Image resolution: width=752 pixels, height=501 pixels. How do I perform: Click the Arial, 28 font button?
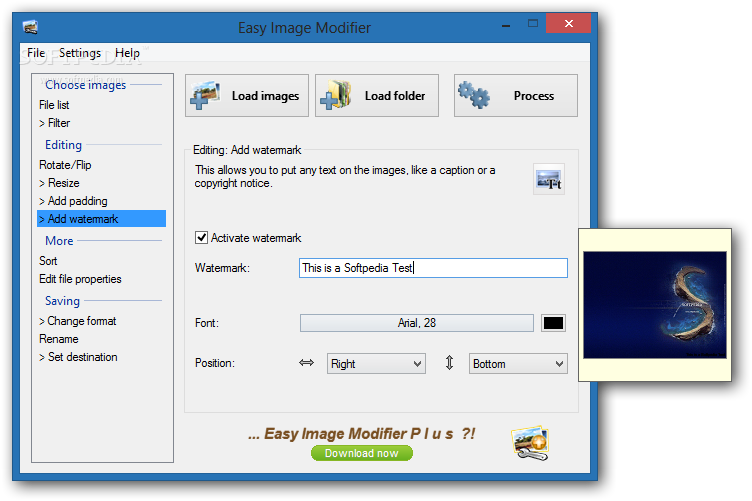(x=416, y=323)
